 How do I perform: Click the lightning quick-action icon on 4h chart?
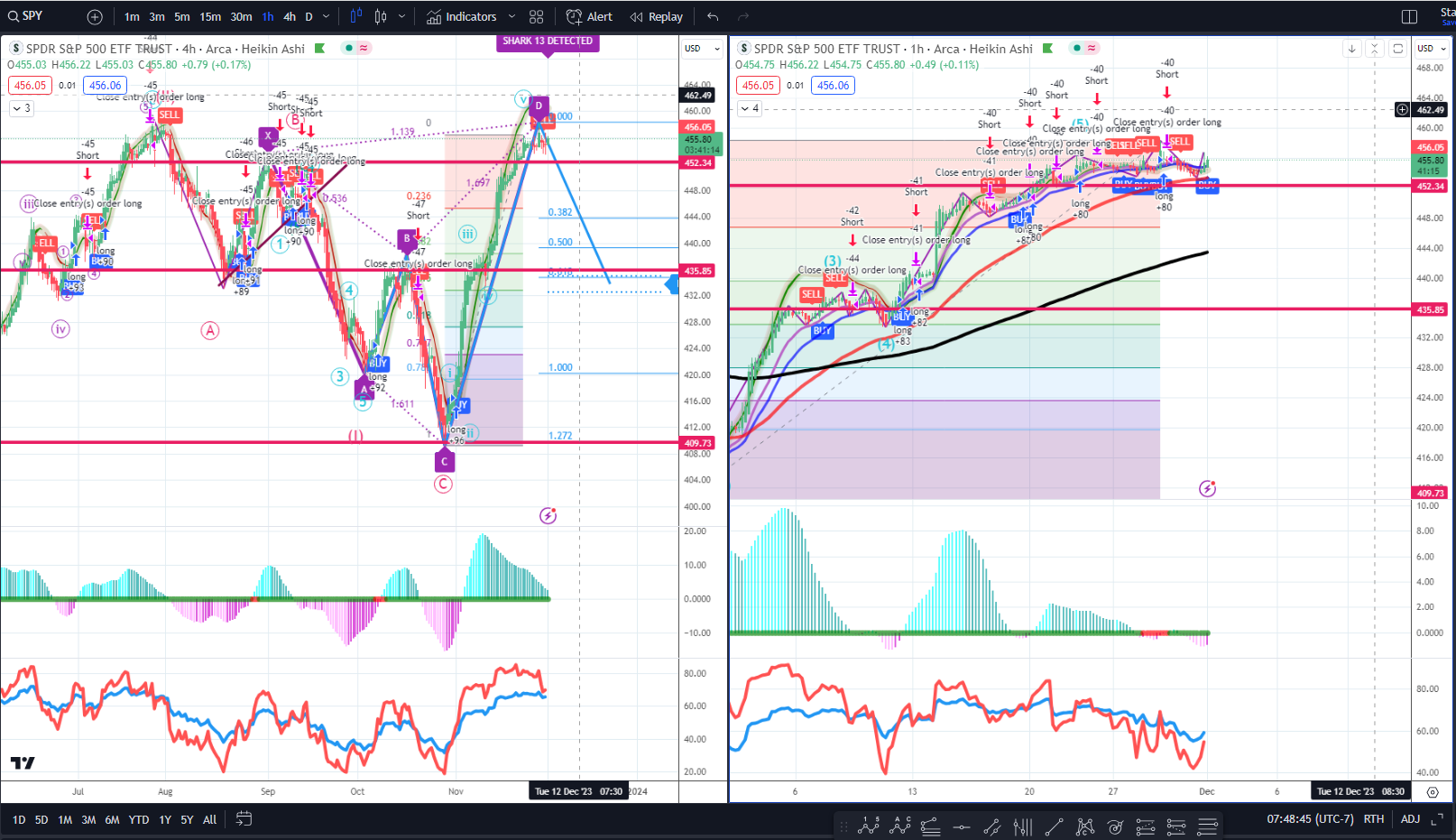(x=548, y=516)
